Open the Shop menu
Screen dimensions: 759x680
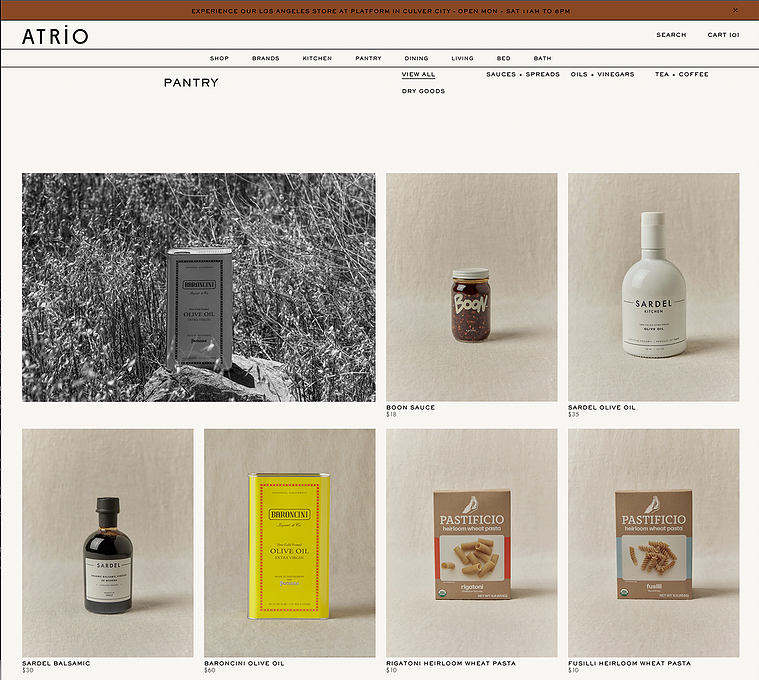click(x=219, y=58)
